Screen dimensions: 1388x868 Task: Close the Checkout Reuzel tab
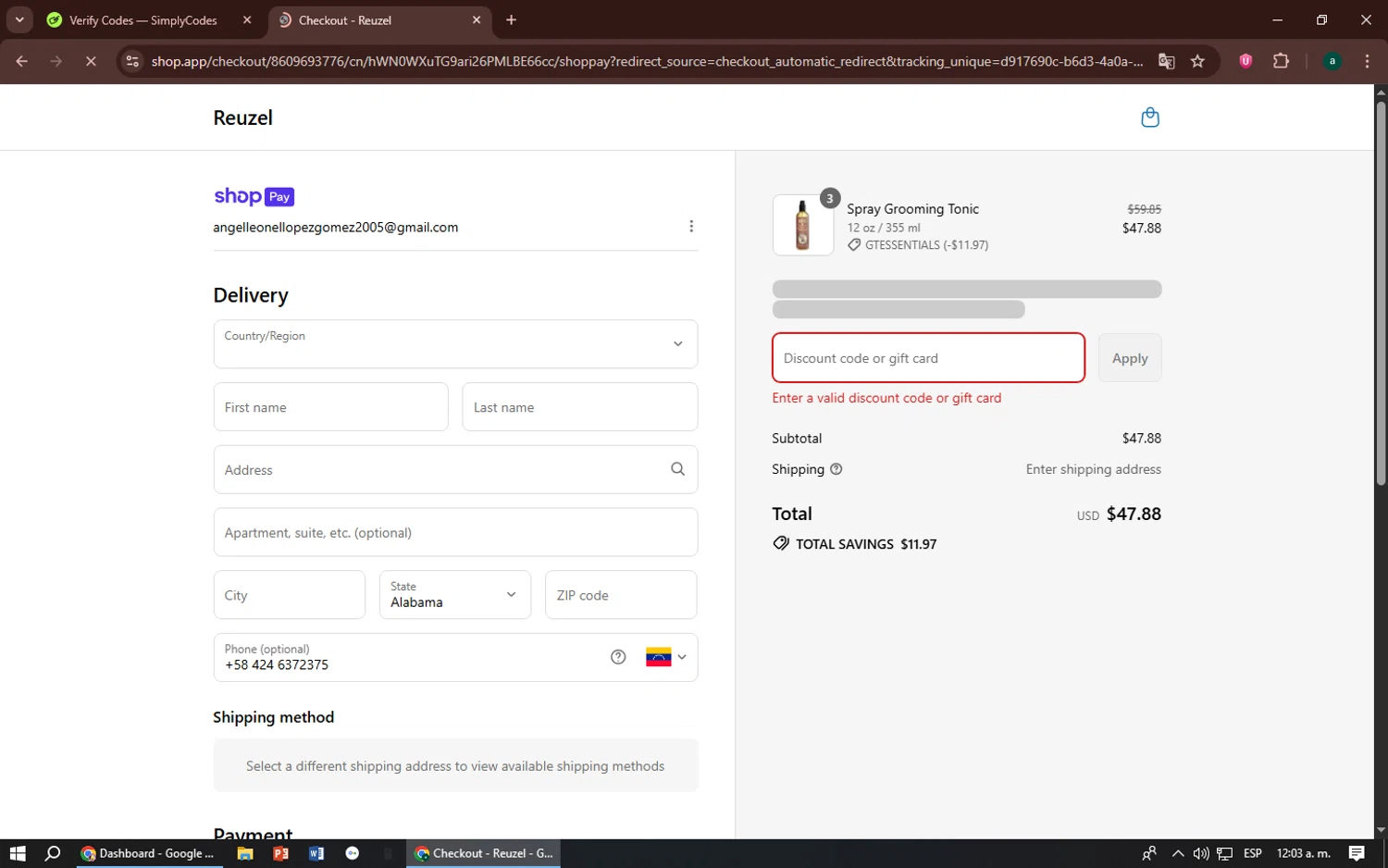click(x=477, y=19)
